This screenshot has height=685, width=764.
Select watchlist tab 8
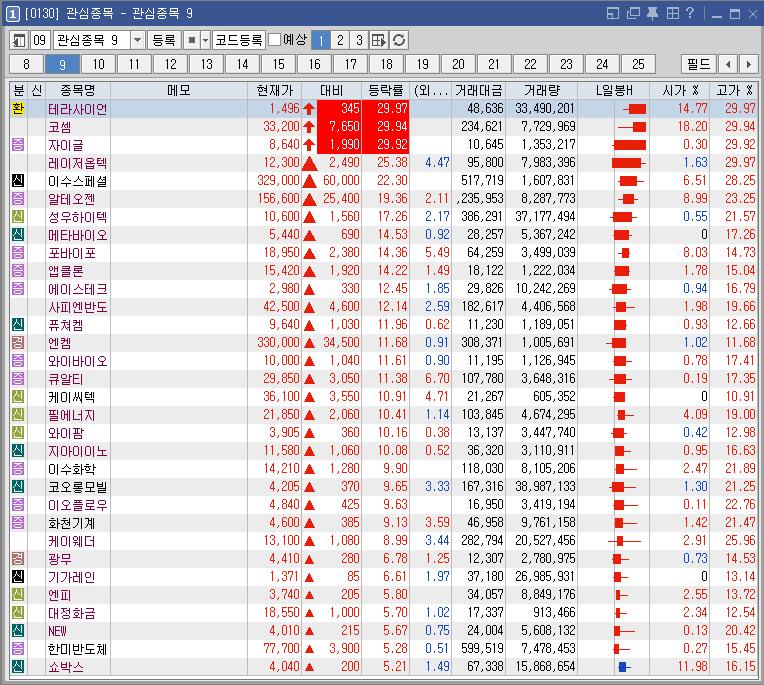26,64
